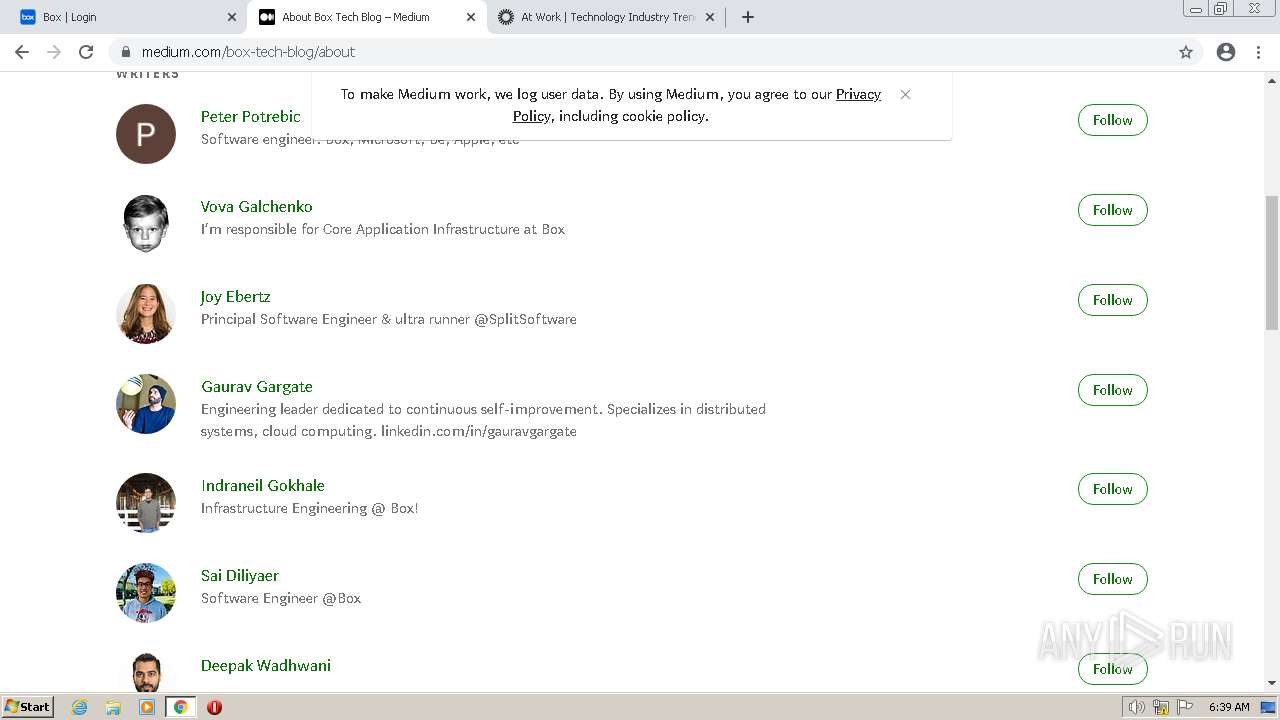The height and width of the screenshot is (720, 1280).
Task: Follow Deepak Wadhwani
Action: click(x=1113, y=669)
